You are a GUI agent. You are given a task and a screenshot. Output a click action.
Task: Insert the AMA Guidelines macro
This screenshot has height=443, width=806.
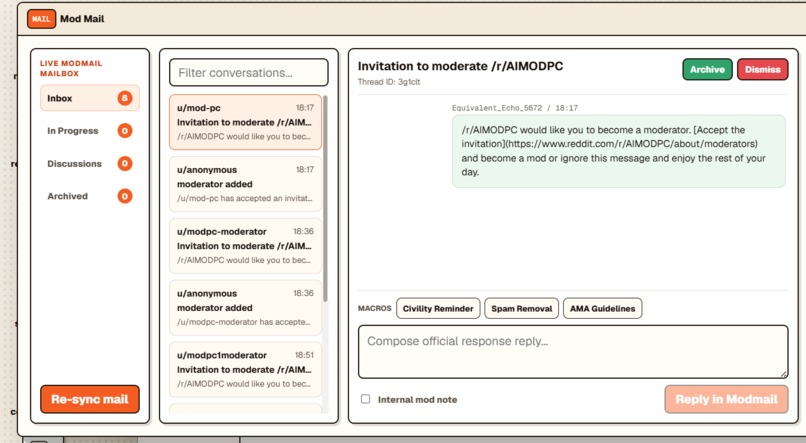coord(602,308)
